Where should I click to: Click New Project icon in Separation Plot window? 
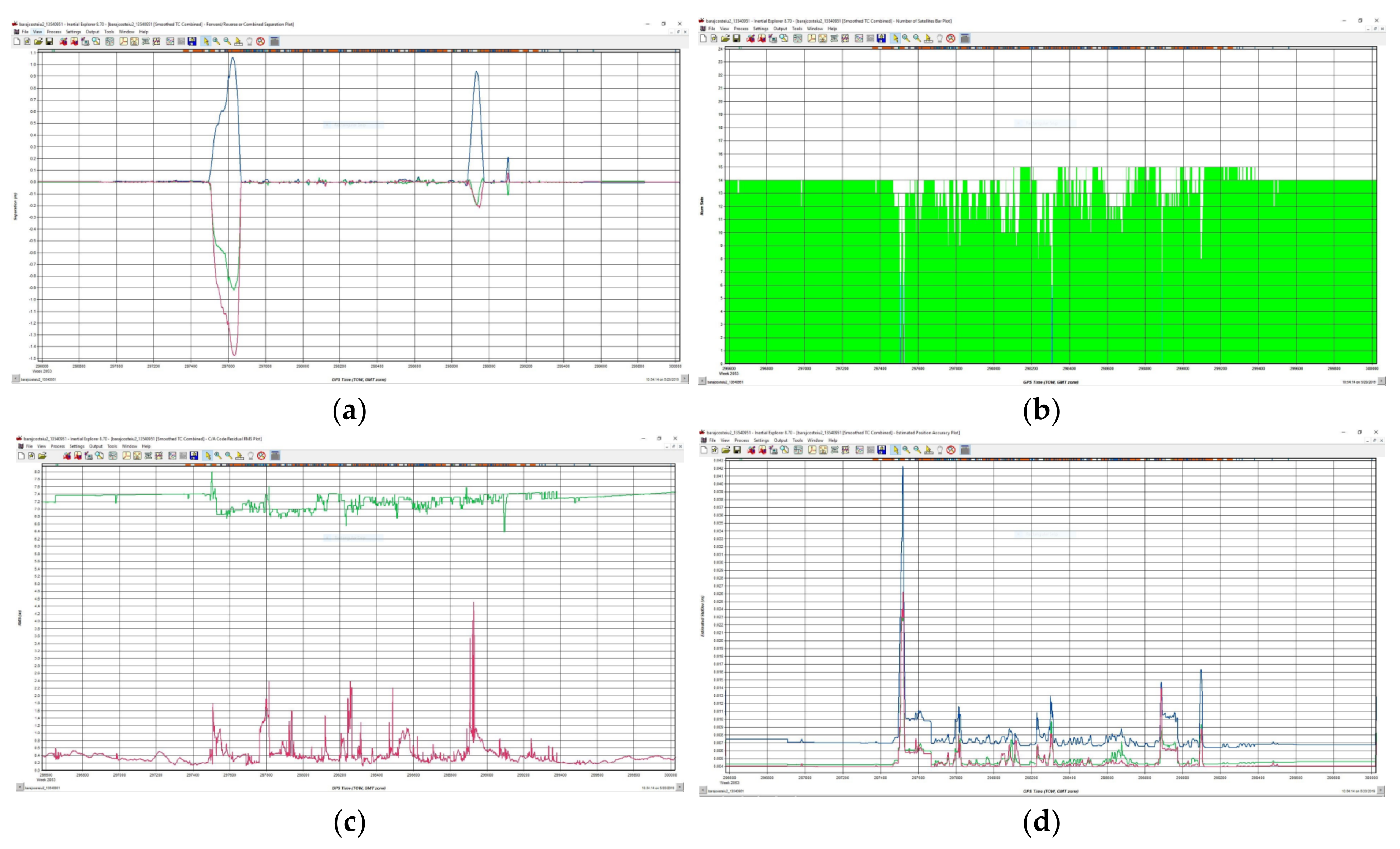tap(17, 41)
